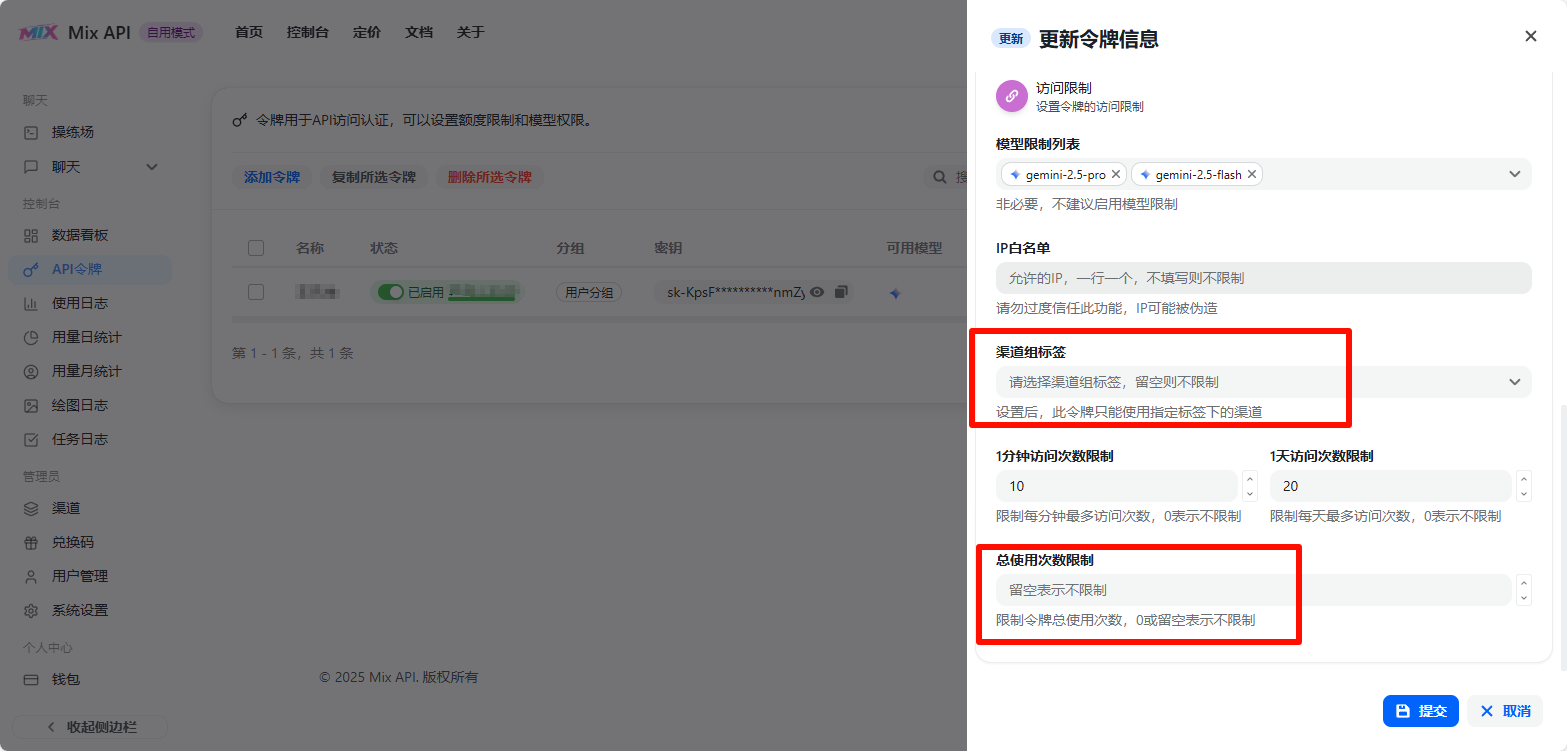Open the 定价 top menu item
Viewport: 1567px width, 751px height.
367,32
